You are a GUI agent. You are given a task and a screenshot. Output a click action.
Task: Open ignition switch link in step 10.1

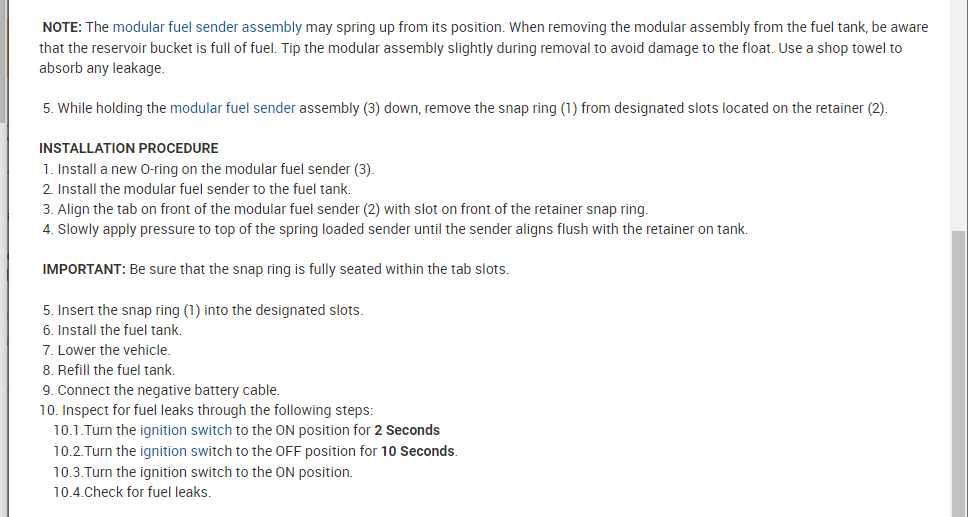pos(185,430)
